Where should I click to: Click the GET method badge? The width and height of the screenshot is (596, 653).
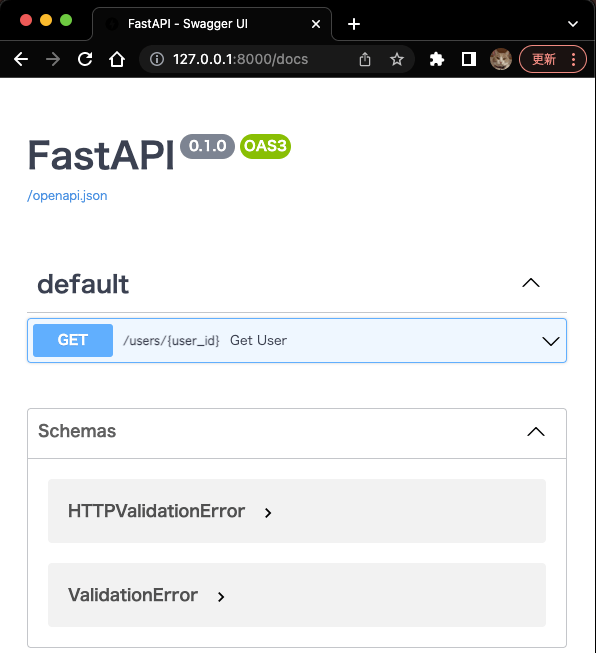[x=73, y=340]
